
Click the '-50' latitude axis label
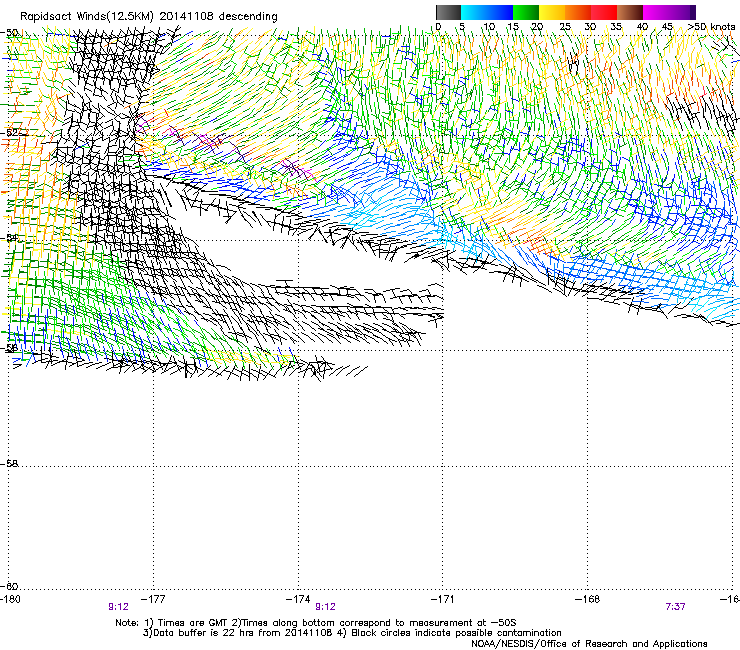tap(9, 33)
